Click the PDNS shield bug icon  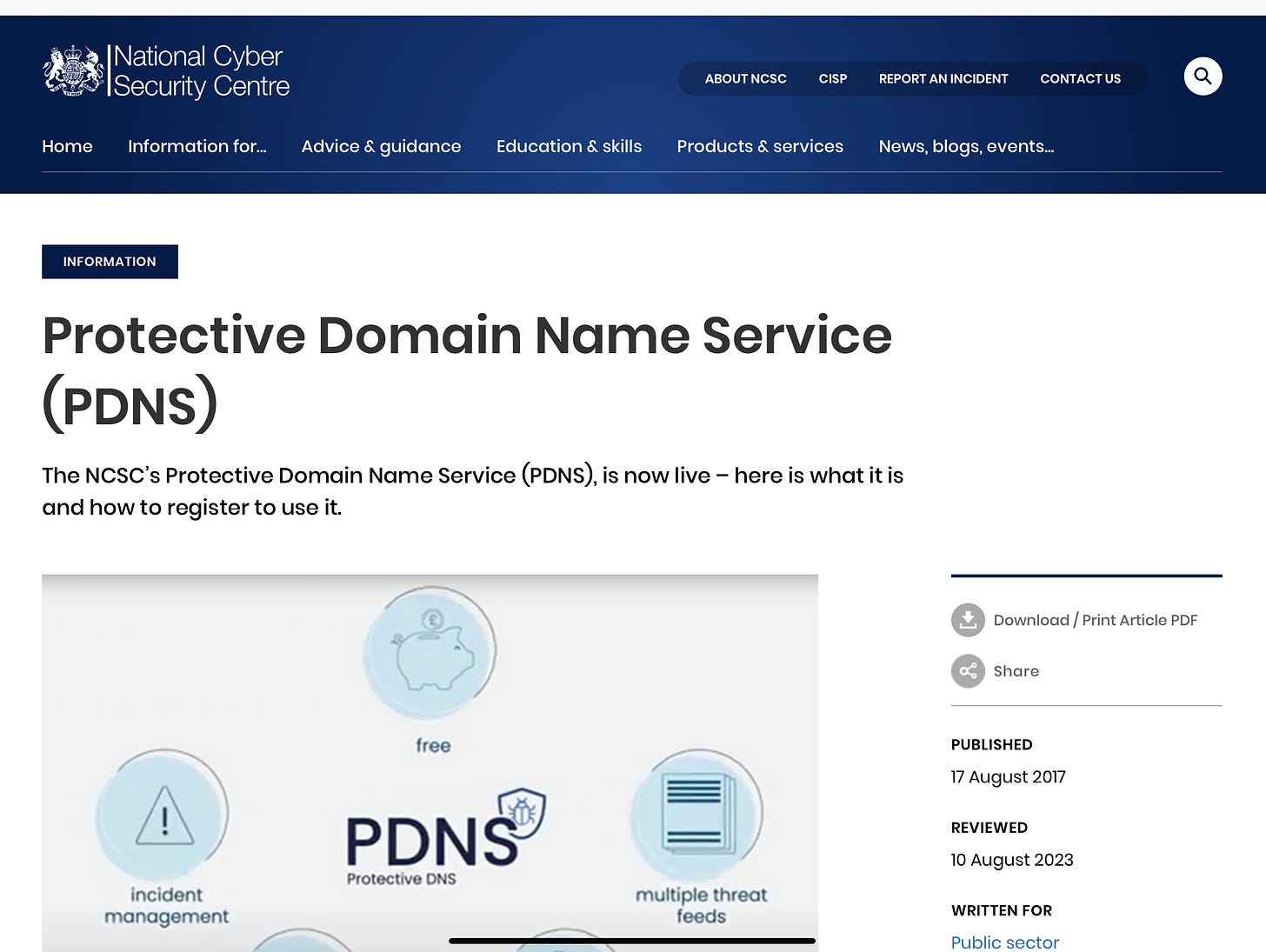pos(522,815)
